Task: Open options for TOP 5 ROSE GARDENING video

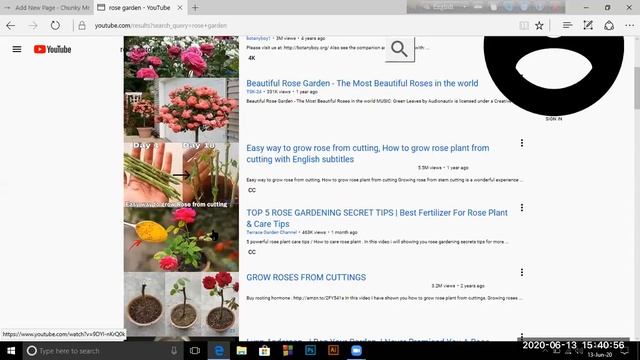Action: pos(522,208)
